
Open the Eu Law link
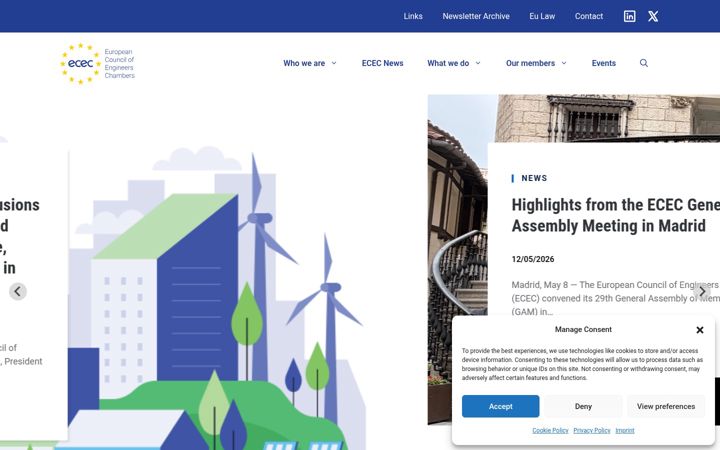click(x=542, y=16)
